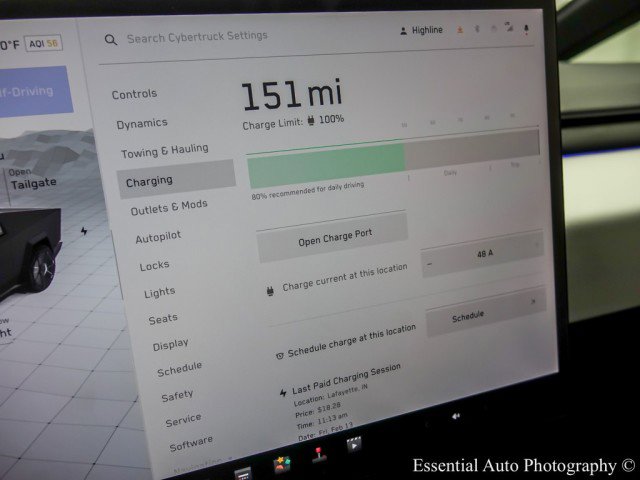
Task: Open the Theater video app in dock
Action: 354,444
